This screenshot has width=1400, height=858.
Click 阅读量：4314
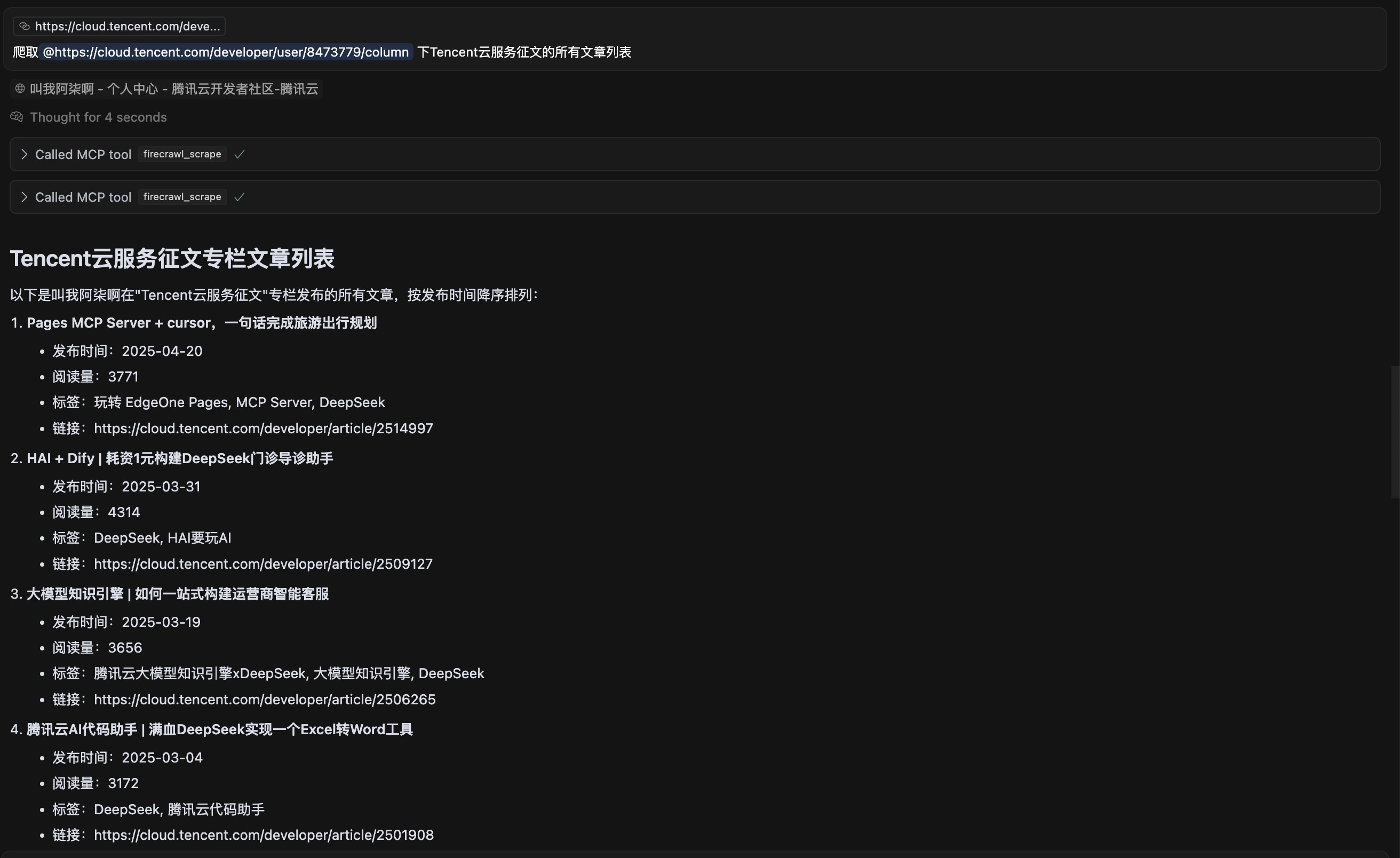(x=96, y=512)
